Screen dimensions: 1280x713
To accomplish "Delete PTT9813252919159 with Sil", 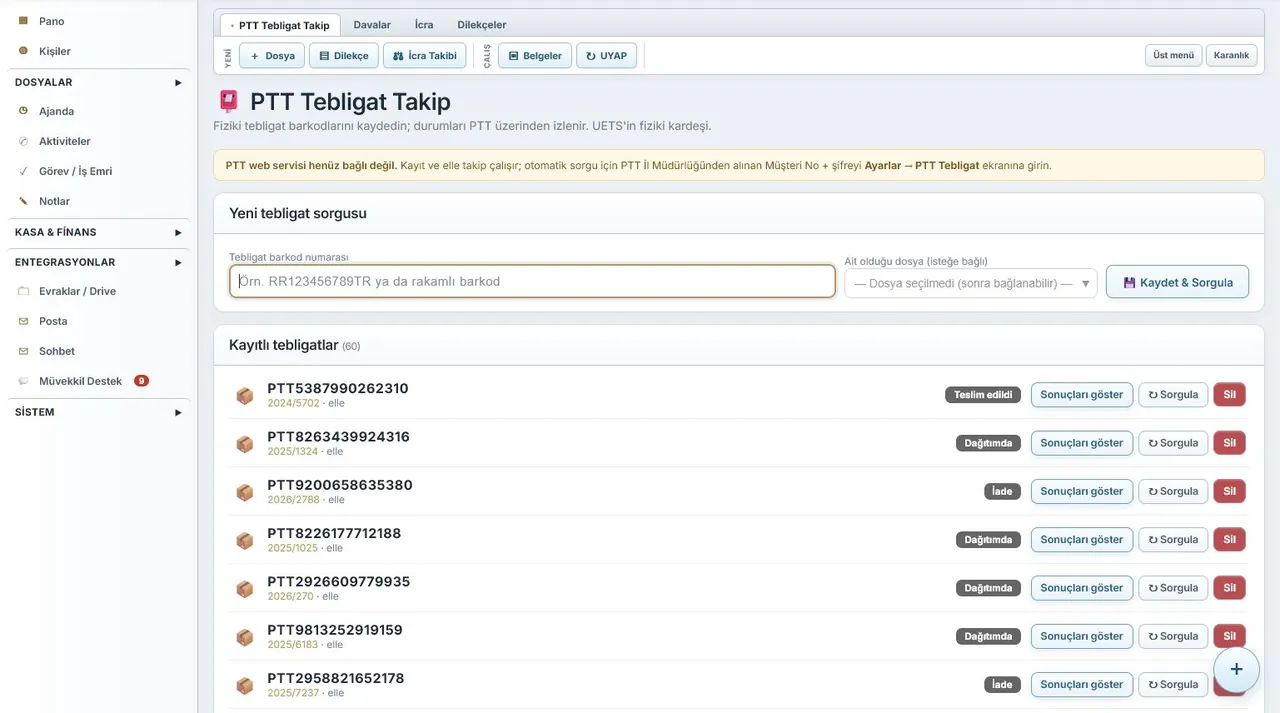I will pyautogui.click(x=1230, y=636).
